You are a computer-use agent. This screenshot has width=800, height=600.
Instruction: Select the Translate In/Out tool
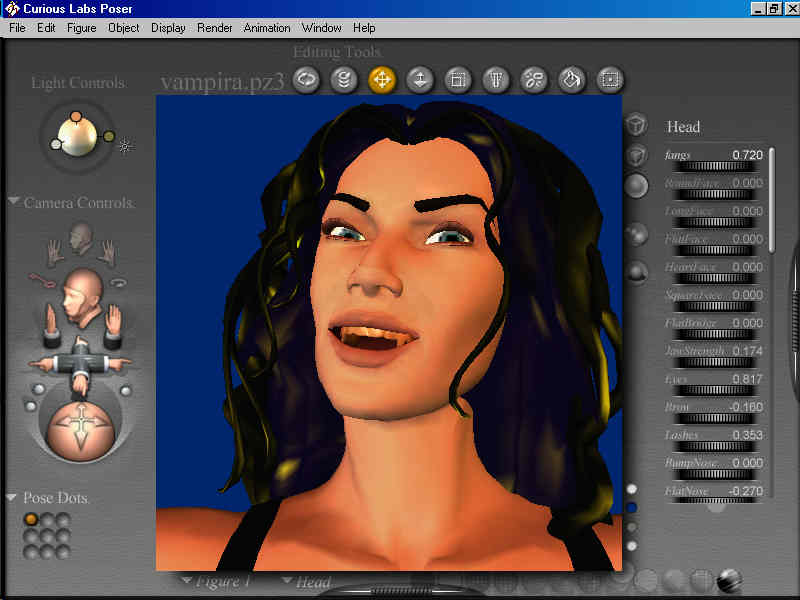[420, 80]
